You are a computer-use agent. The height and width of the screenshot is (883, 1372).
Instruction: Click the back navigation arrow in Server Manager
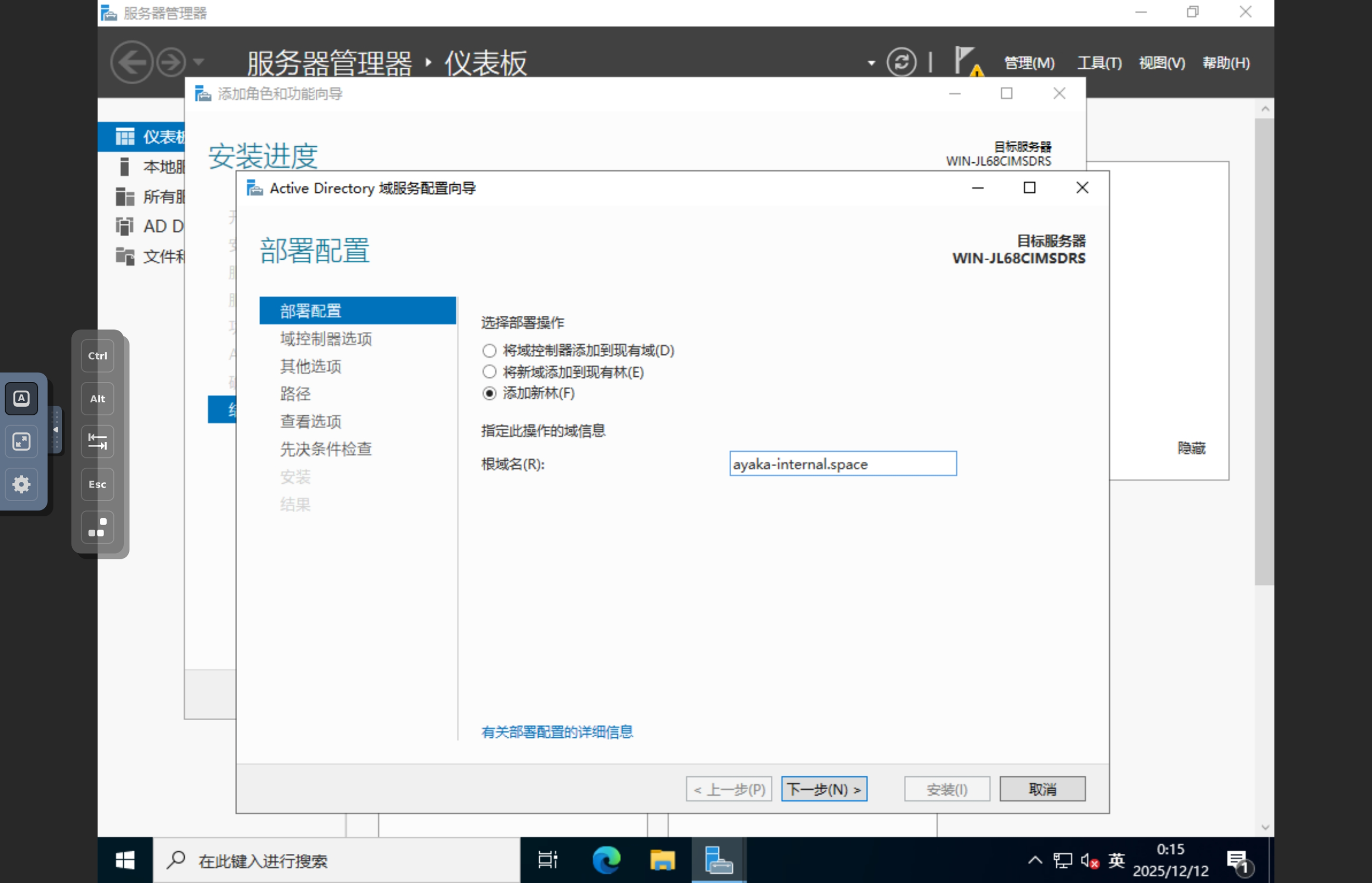(132, 62)
